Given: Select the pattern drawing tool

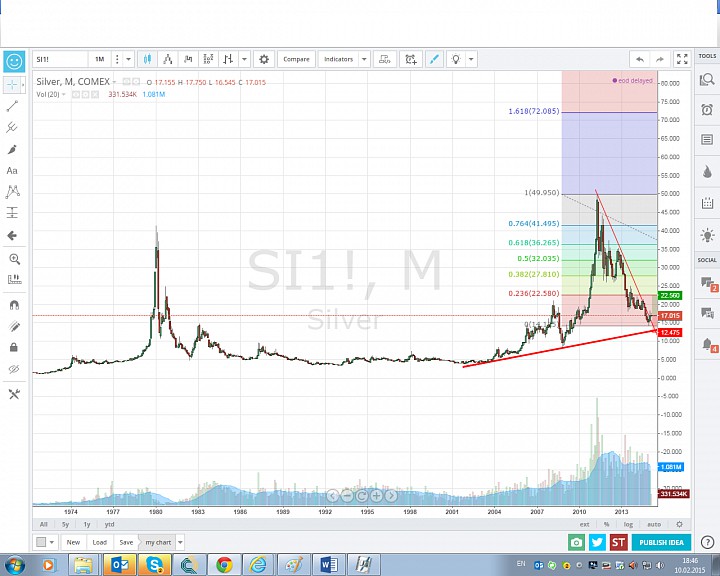Looking at the screenshot, I should coord(12,192).
